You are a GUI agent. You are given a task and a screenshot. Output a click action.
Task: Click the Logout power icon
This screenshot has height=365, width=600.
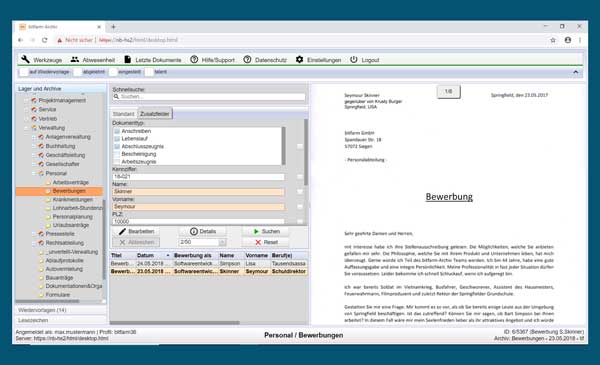354,59
